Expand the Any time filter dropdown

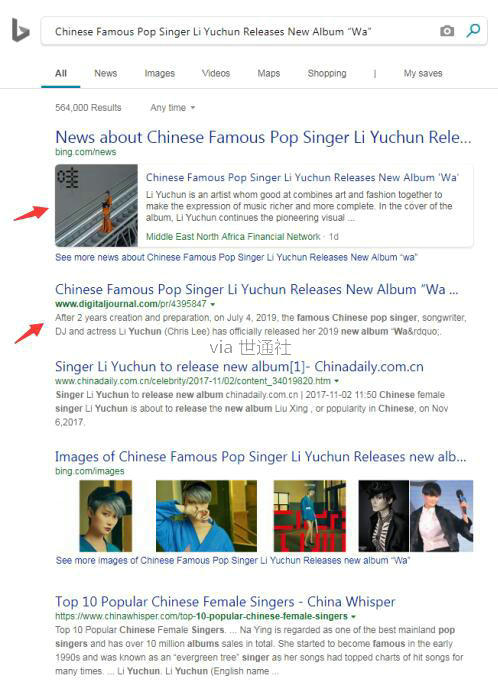173,108
